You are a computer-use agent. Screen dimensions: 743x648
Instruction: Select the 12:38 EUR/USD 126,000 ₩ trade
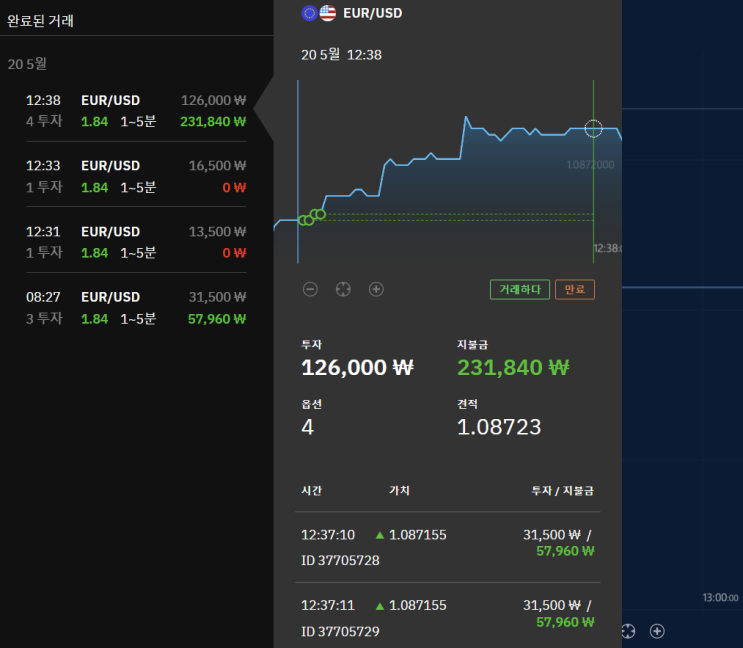136,111
